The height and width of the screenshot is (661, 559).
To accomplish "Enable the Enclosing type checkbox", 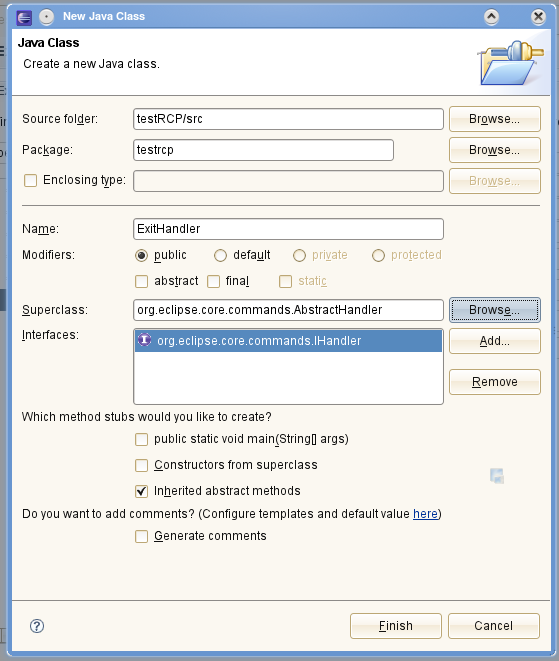I will [30, 180].
